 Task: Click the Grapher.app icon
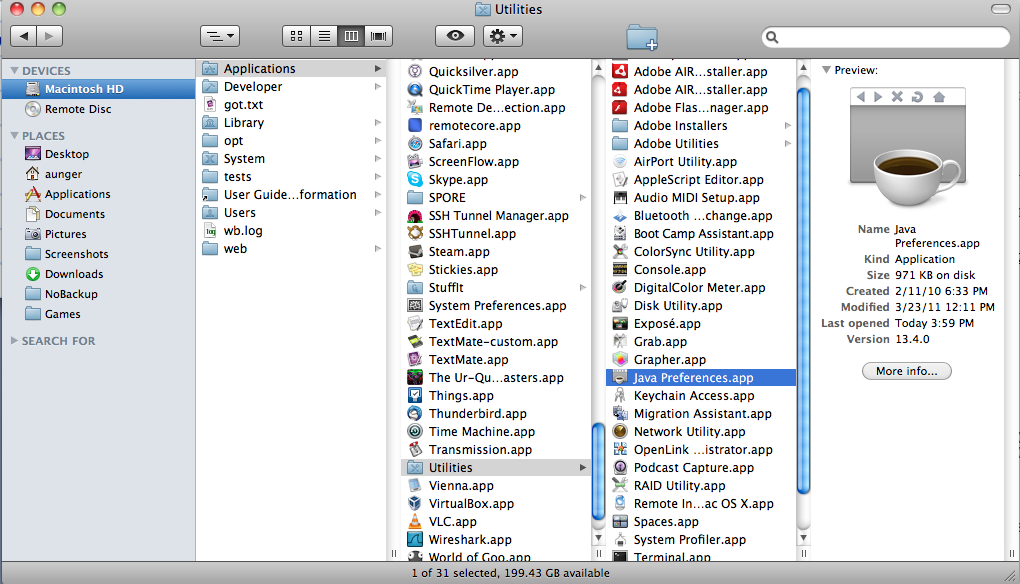(x=621, y=360)
